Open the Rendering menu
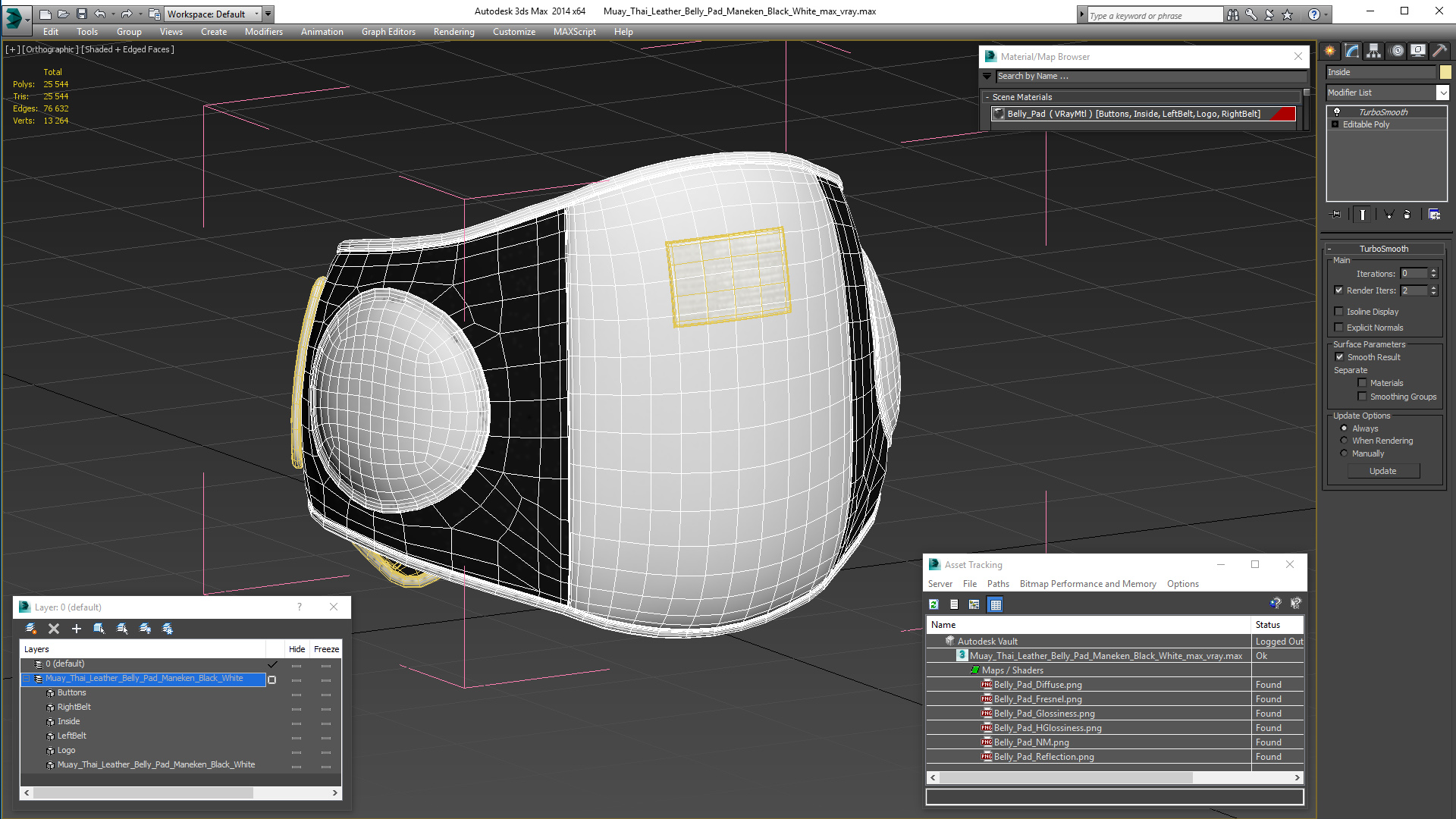The image size is (1456, 819). pos(453,32)
